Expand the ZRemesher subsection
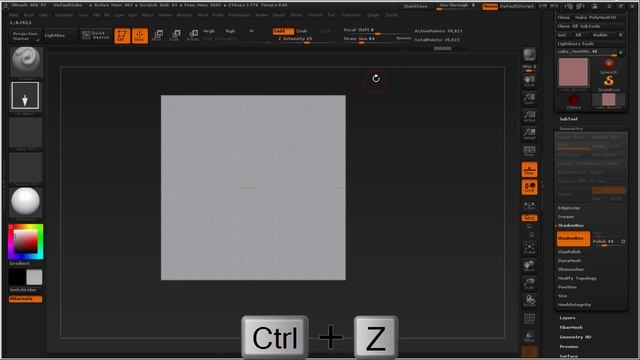Screen dimensions: 640x360 click(571, 270)
